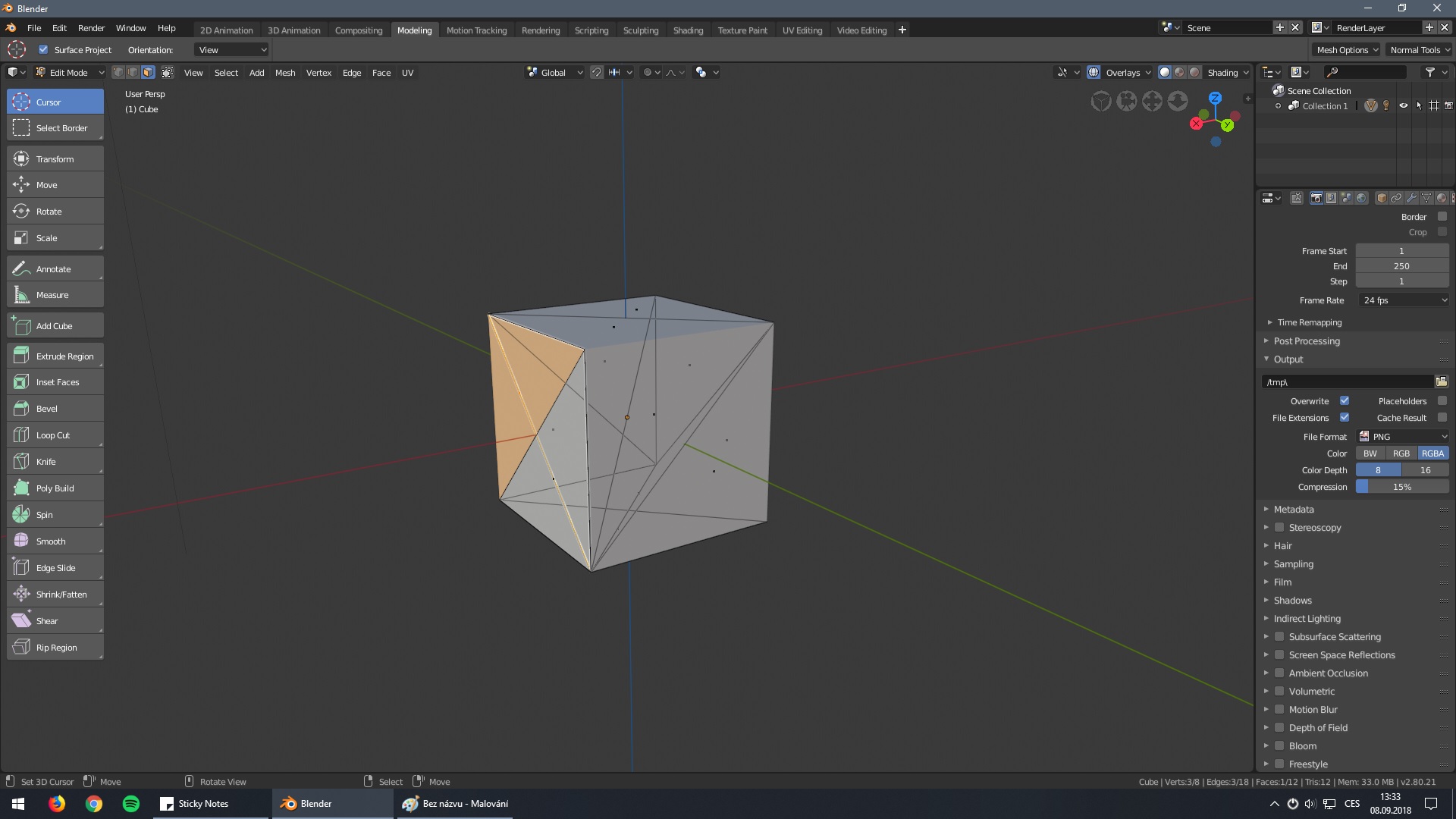Viewport: 1456px width, 819px height.
Task: Enable Ambient Occlusion checkbox
Action: (1279, 673)
